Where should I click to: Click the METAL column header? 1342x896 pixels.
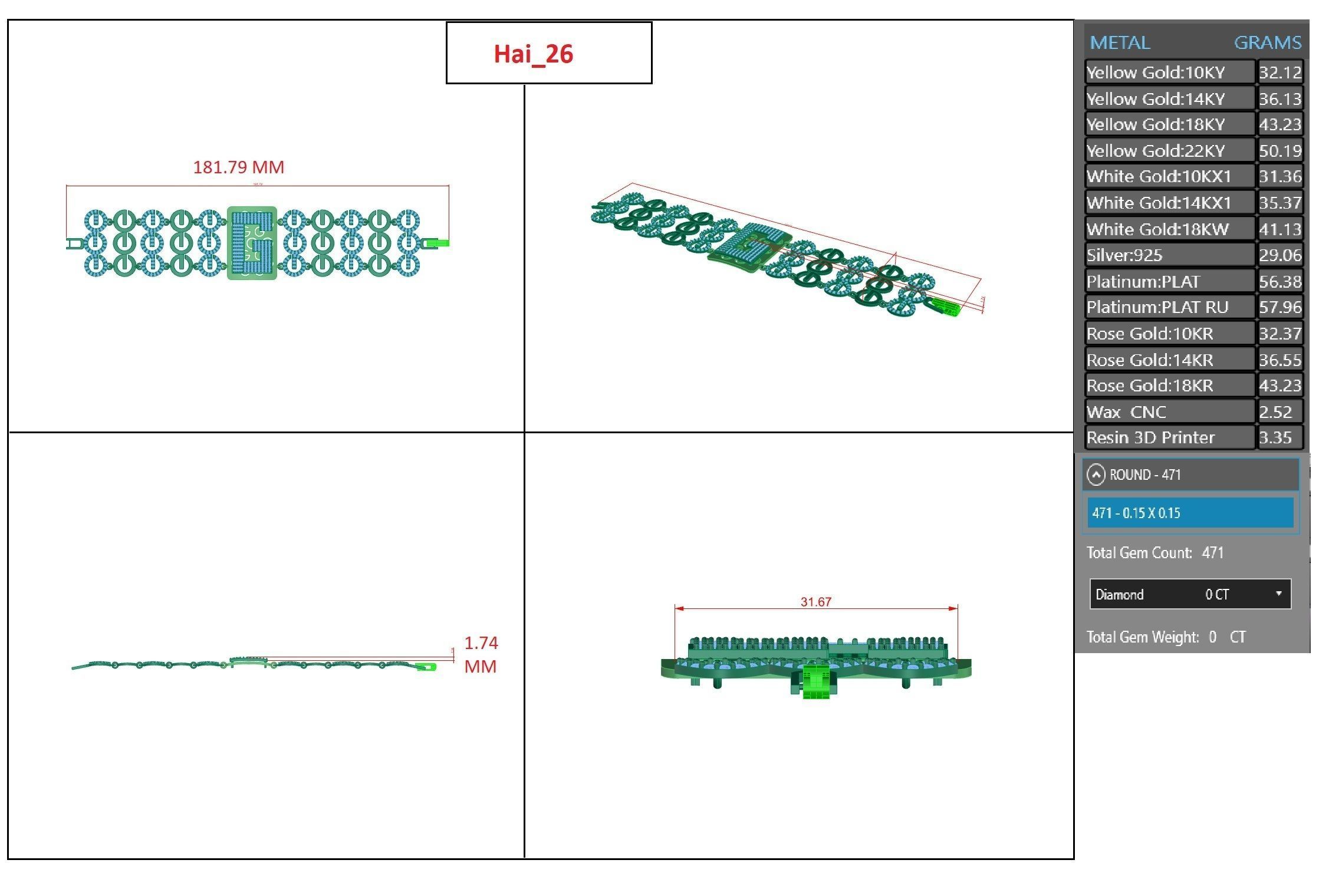pyautogui.click(x=1119, y=42)
